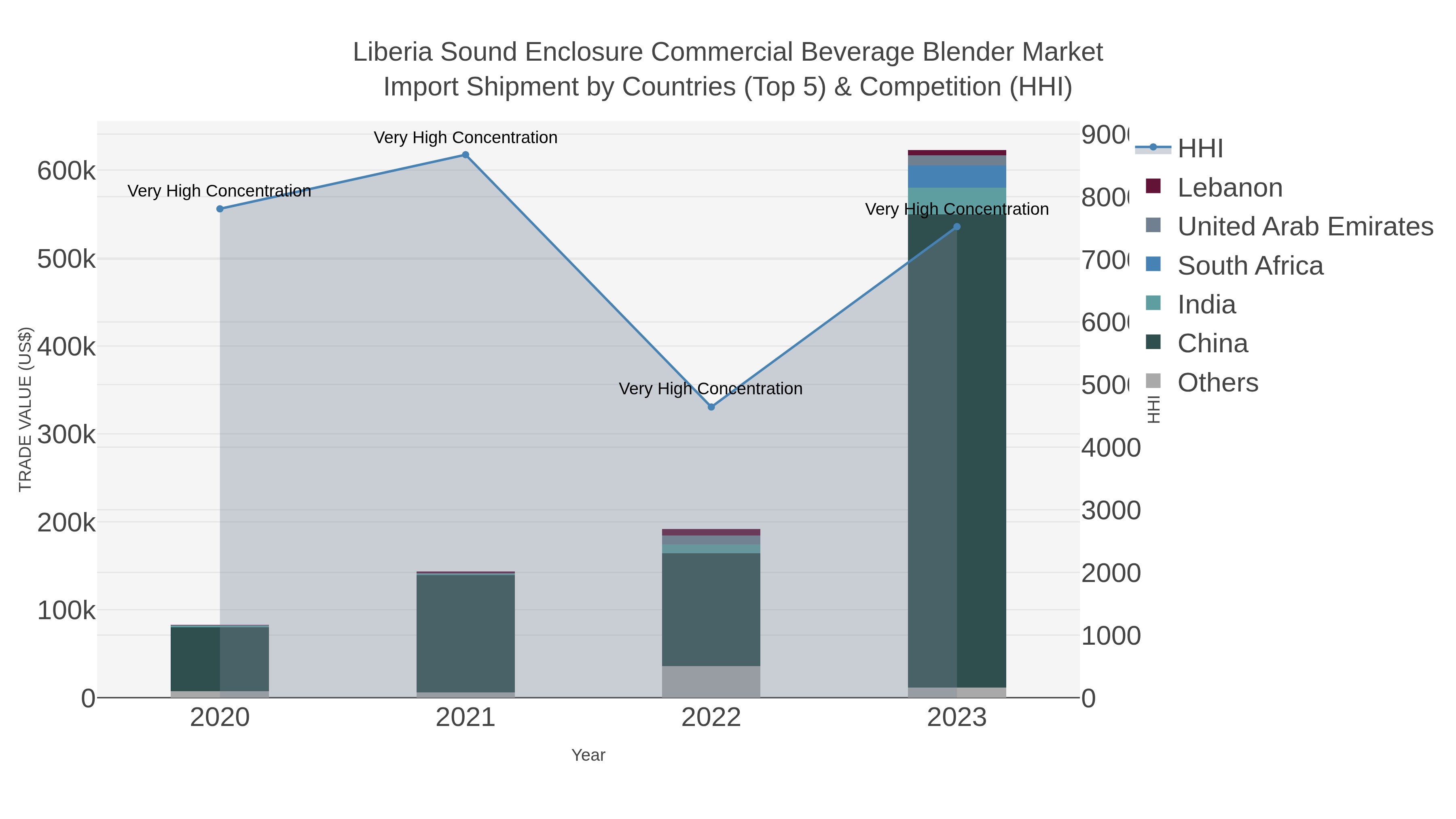Click the Very High Concentration label near 2023
1456x819 pixels.
[957, 209]
